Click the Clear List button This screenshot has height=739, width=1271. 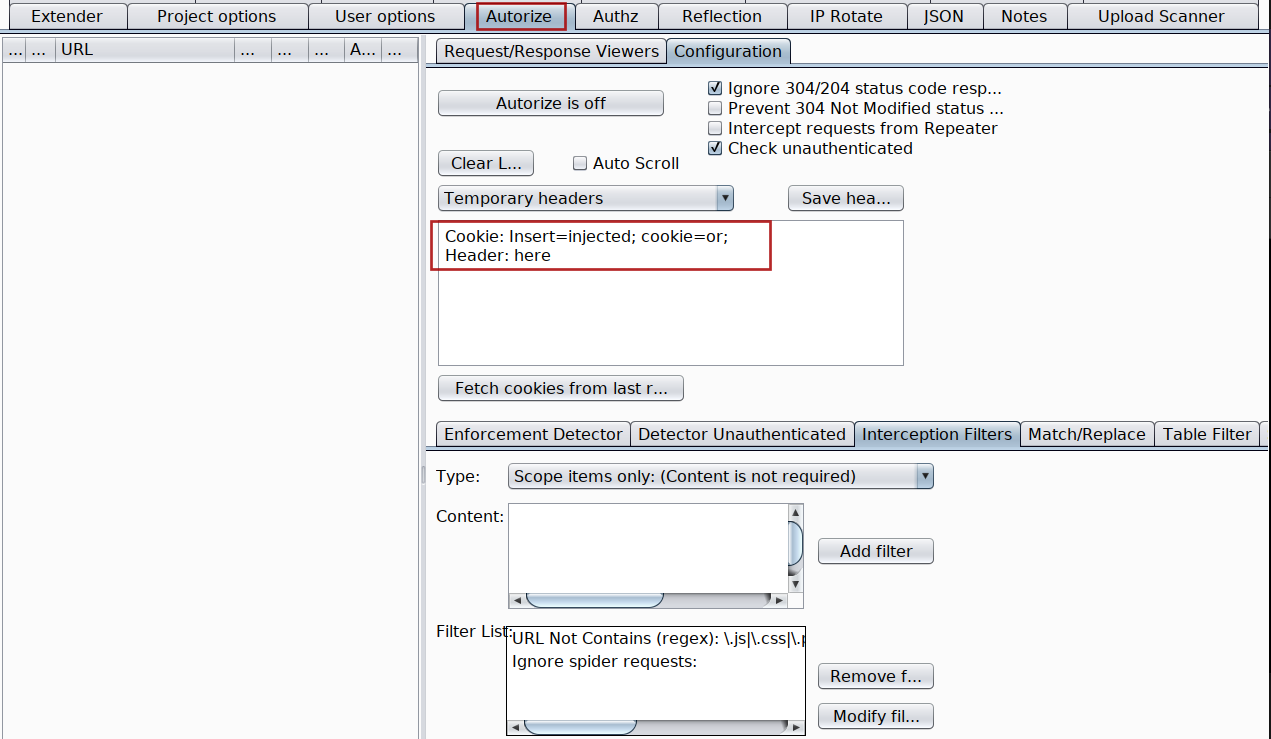pyautogui.click(x=486, y=163)
